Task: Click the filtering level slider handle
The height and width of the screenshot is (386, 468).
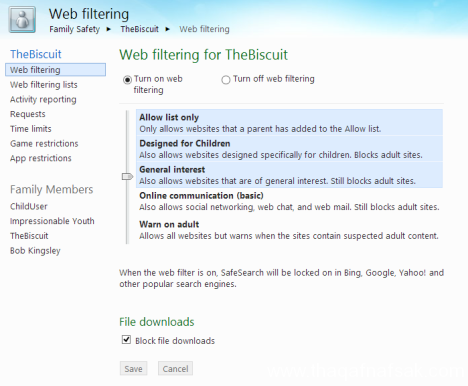Action: pyautogui.click(x=127, y=176)
